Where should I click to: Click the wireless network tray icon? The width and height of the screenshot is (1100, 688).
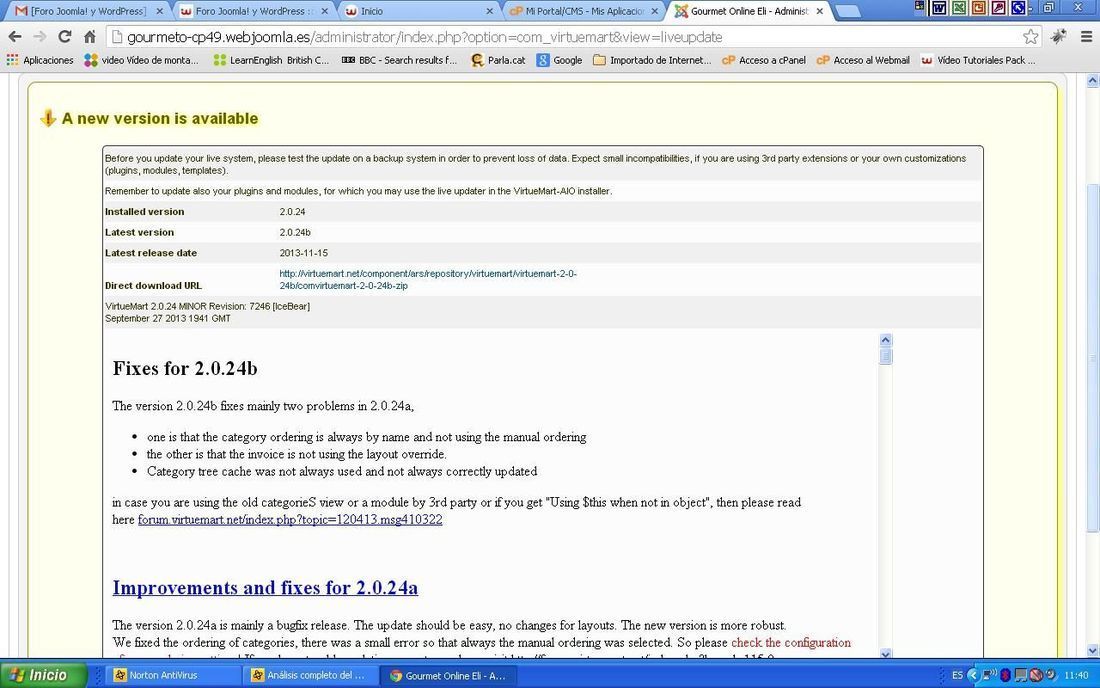coord(989,675)
